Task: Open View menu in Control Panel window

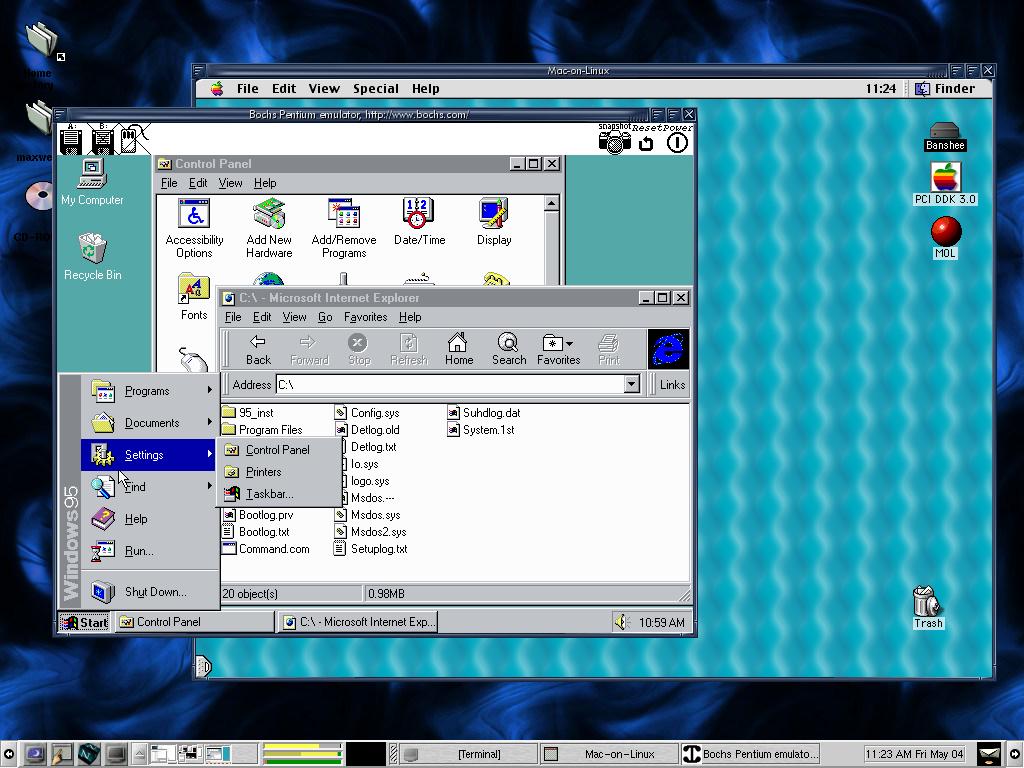Action: tap(230, 184)
